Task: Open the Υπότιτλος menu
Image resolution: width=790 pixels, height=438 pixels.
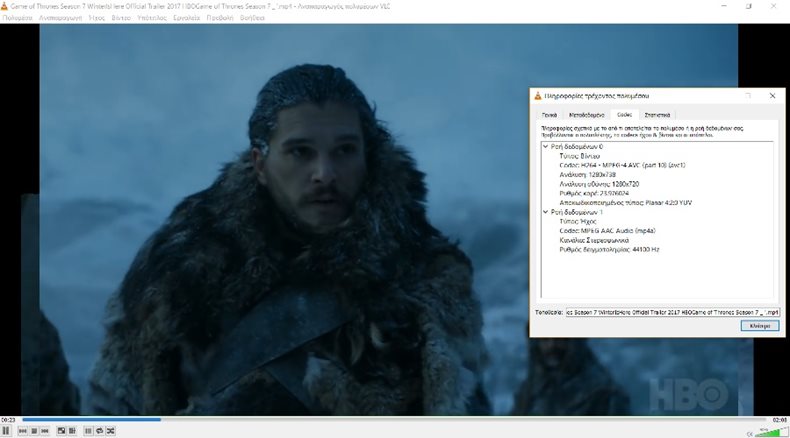Action: point(152,18)
